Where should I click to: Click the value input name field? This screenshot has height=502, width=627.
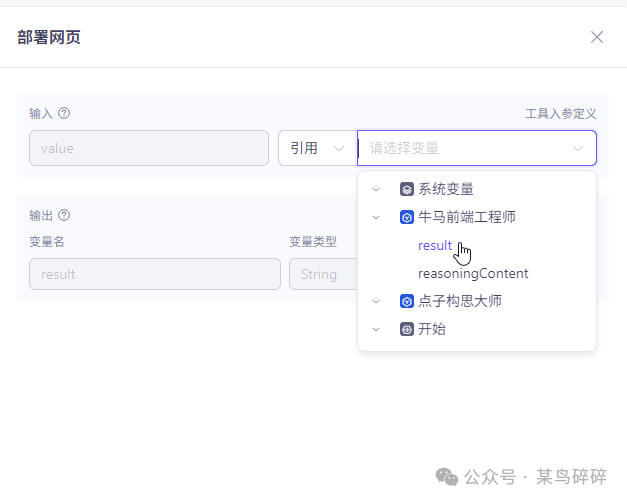(149, 148)
